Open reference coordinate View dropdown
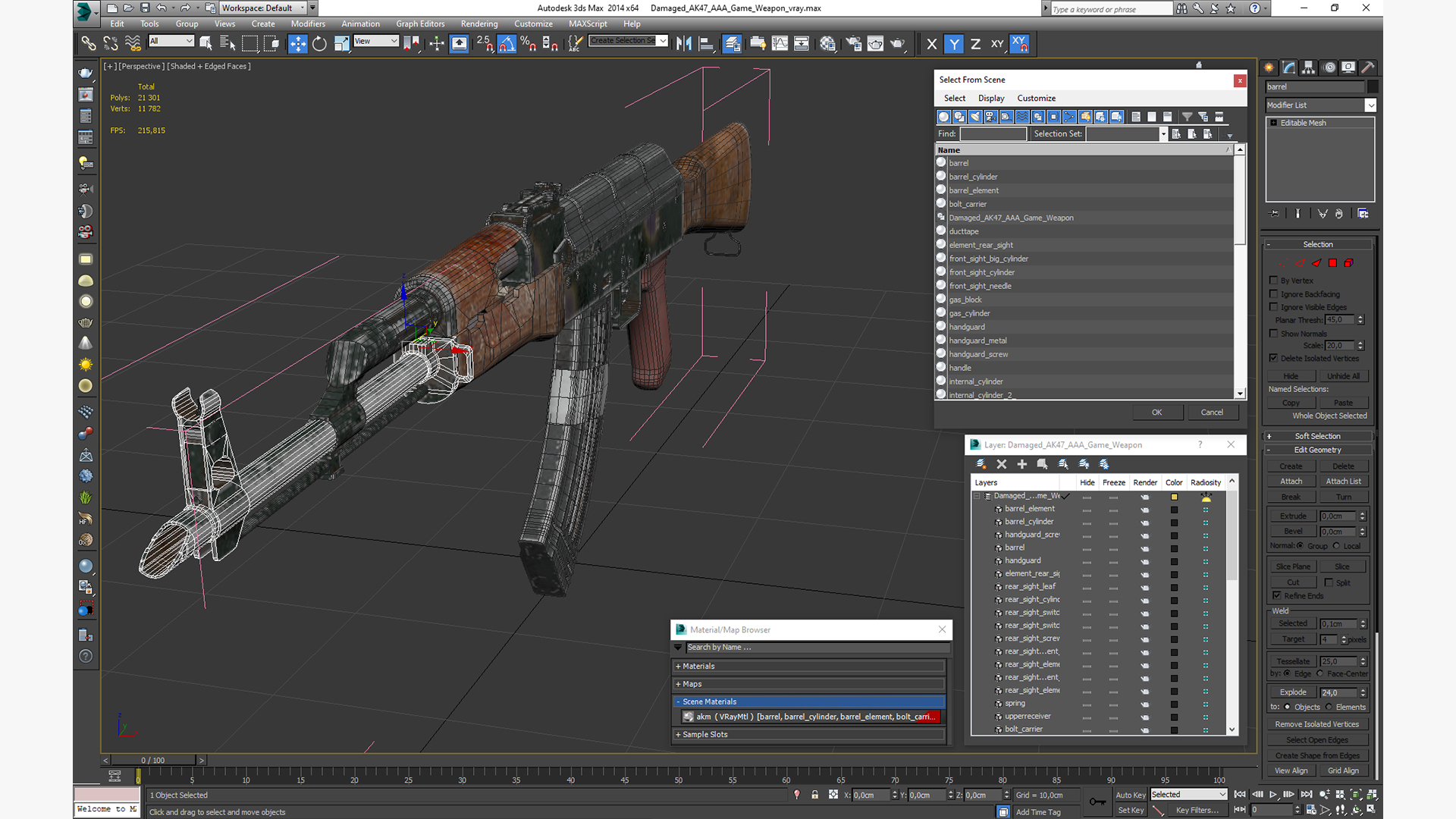The image size is (1456, 819). [x=375, y=41]
